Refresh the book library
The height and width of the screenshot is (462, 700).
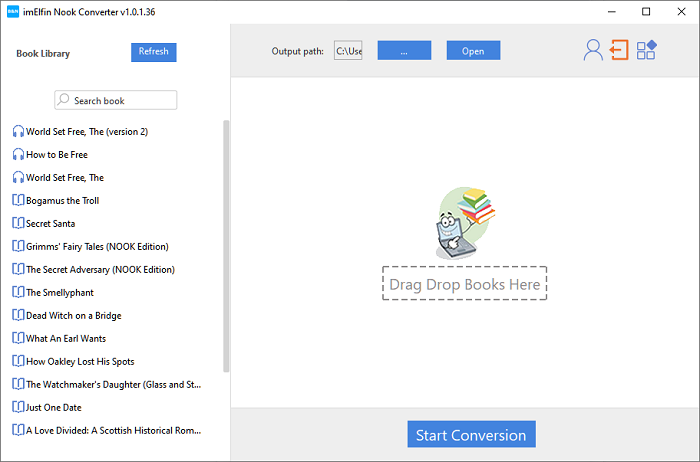154,52
